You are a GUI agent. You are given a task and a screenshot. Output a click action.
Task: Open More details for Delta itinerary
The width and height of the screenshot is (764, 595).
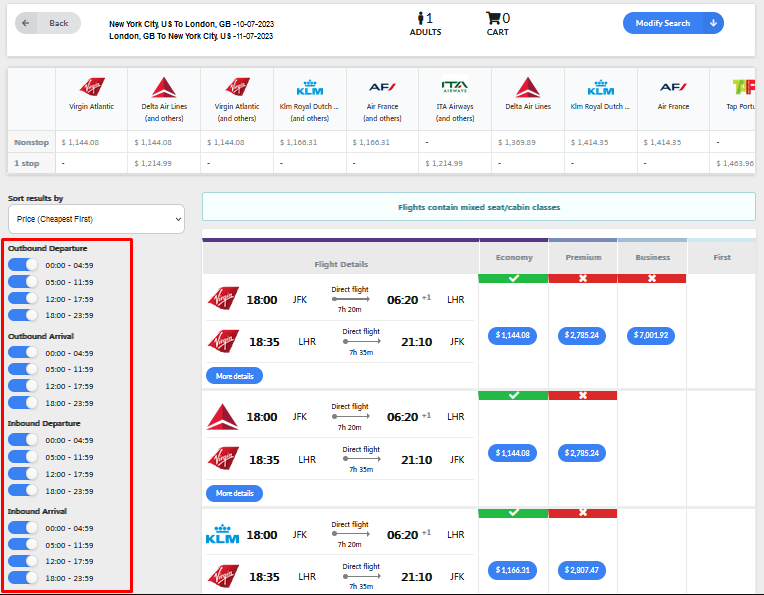coord(234,493)
